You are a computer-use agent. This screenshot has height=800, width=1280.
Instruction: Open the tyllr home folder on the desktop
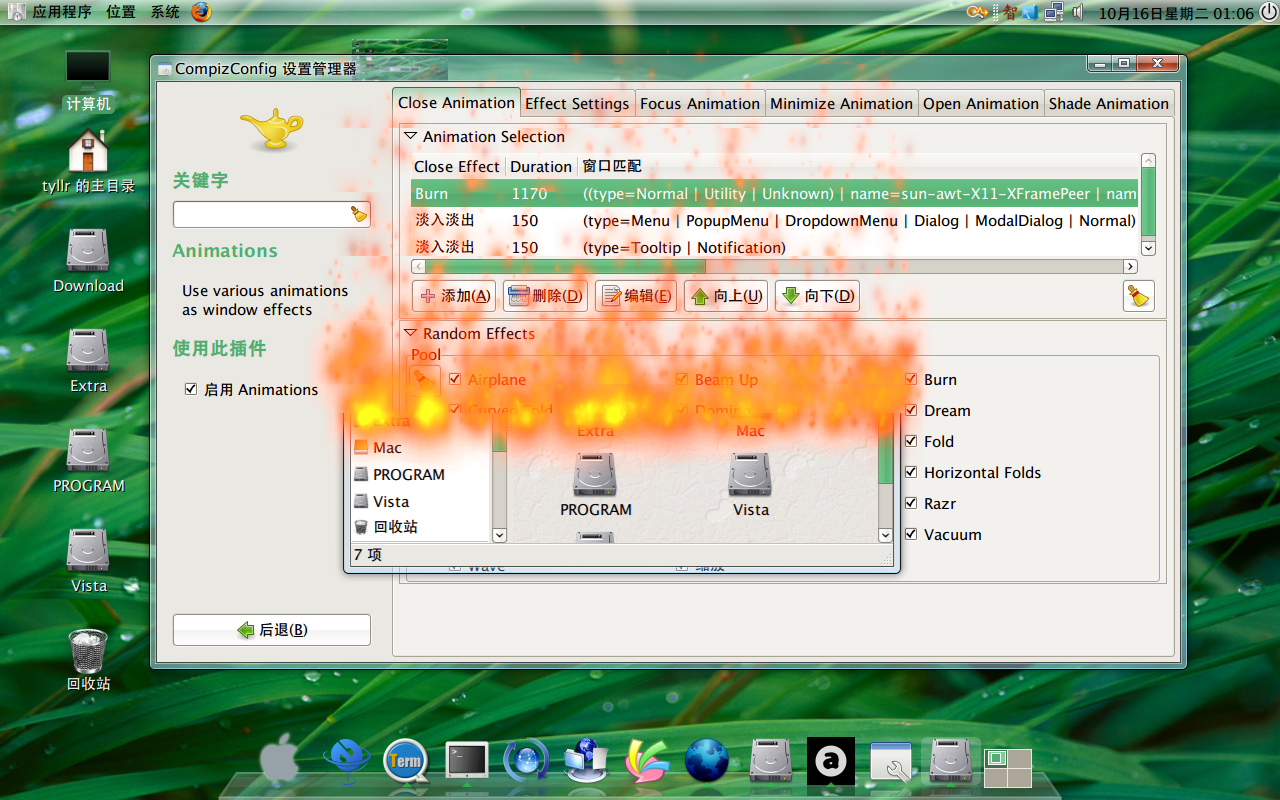tap(88, 160)
